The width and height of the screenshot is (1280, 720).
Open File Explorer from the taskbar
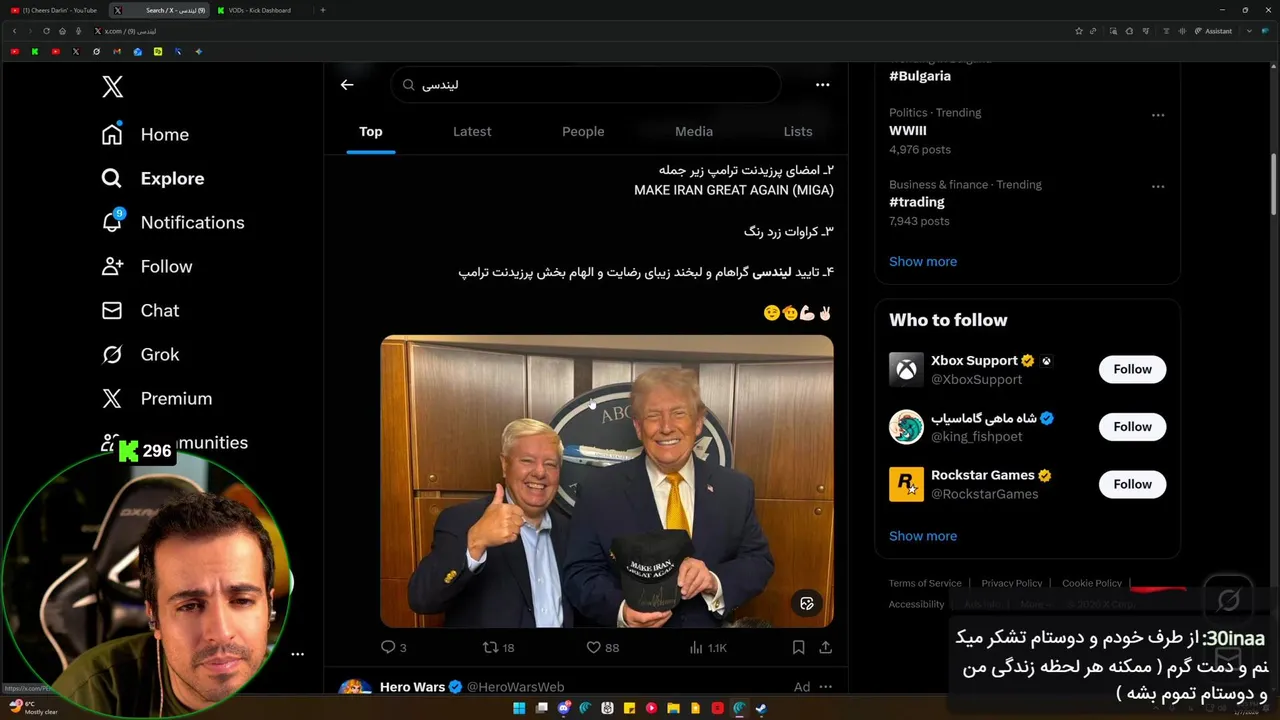click(673, 708)
